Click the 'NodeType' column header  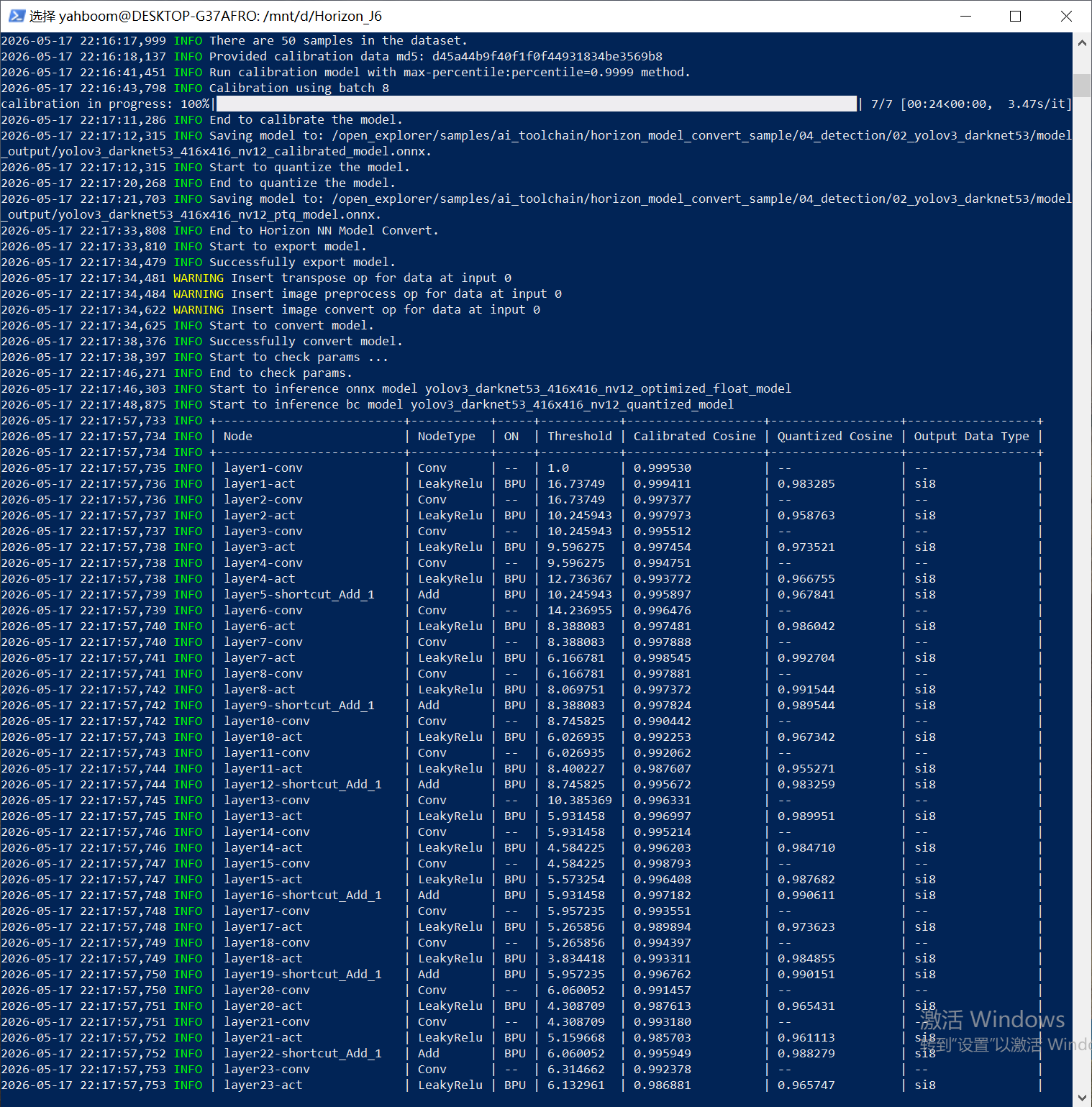tap(447, 436)
